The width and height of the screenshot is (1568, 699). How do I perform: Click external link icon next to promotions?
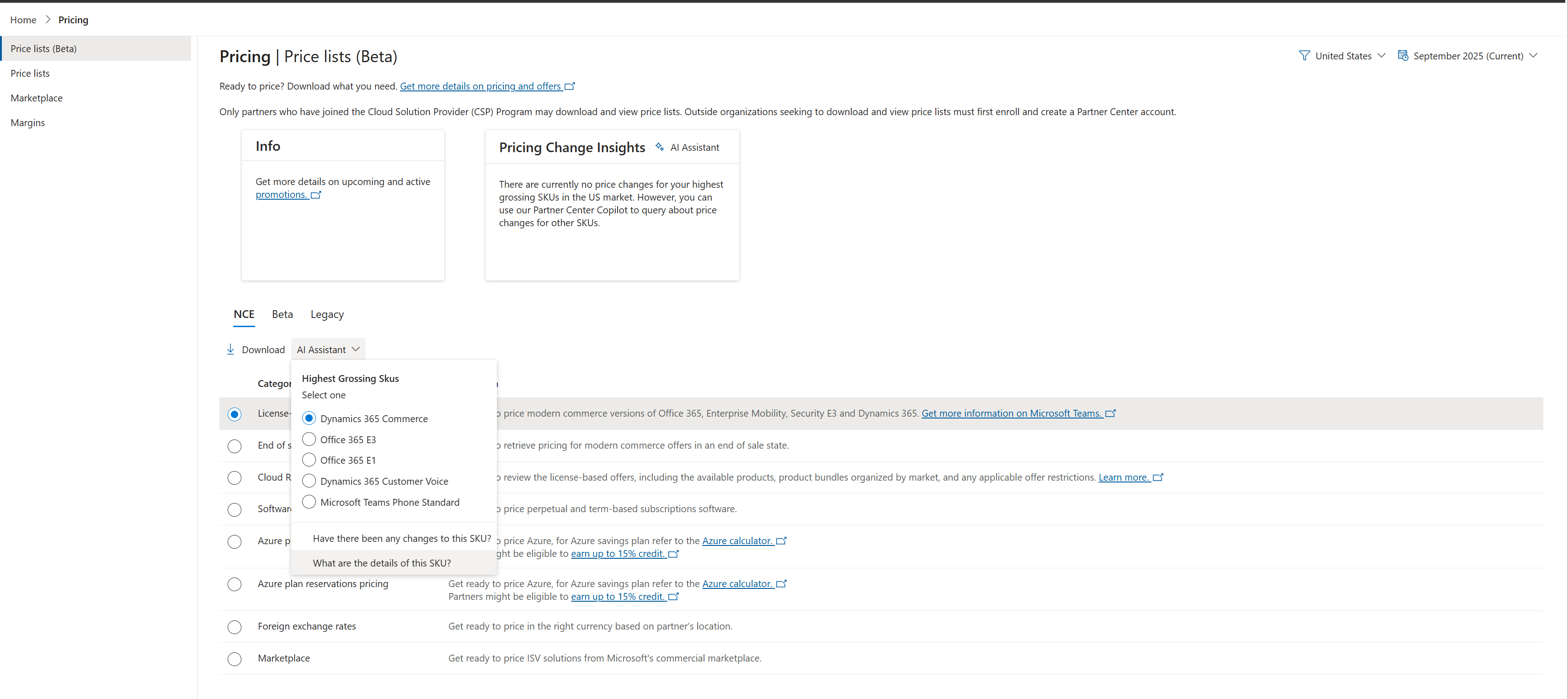tap(316, 195)
